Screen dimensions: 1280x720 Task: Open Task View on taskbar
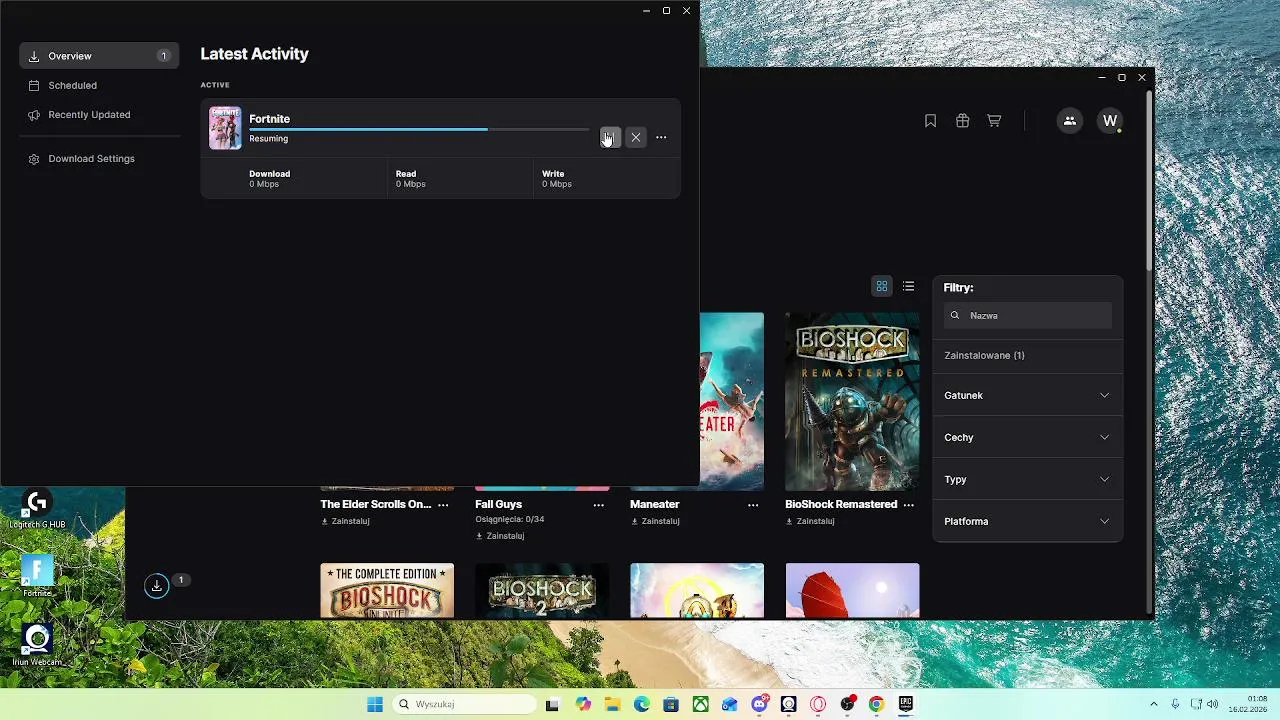552,704
